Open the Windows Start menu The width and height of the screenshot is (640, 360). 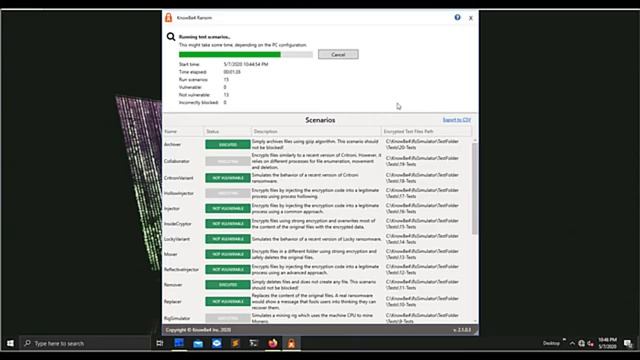pyautogui.click(x=10, y=343)
